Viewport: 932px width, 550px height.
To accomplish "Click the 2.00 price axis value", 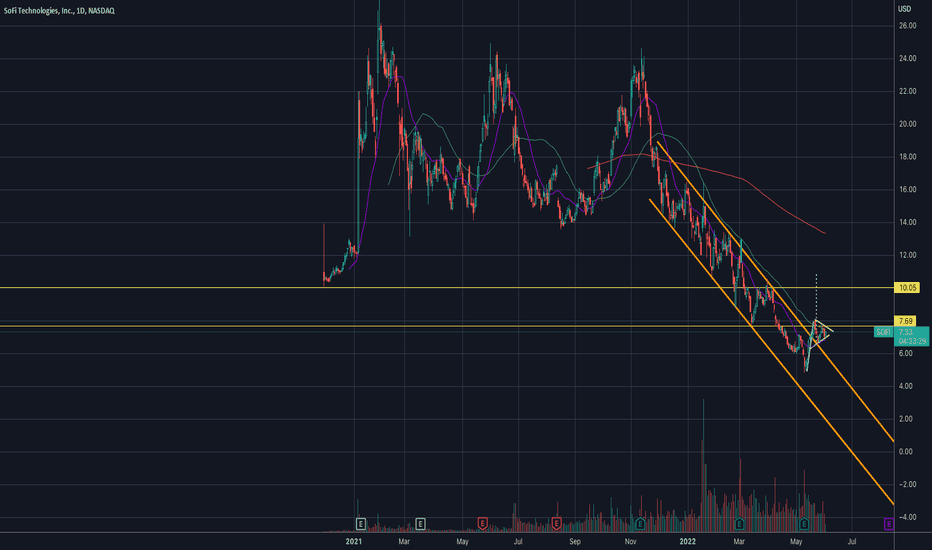I will tap(905, 419).
